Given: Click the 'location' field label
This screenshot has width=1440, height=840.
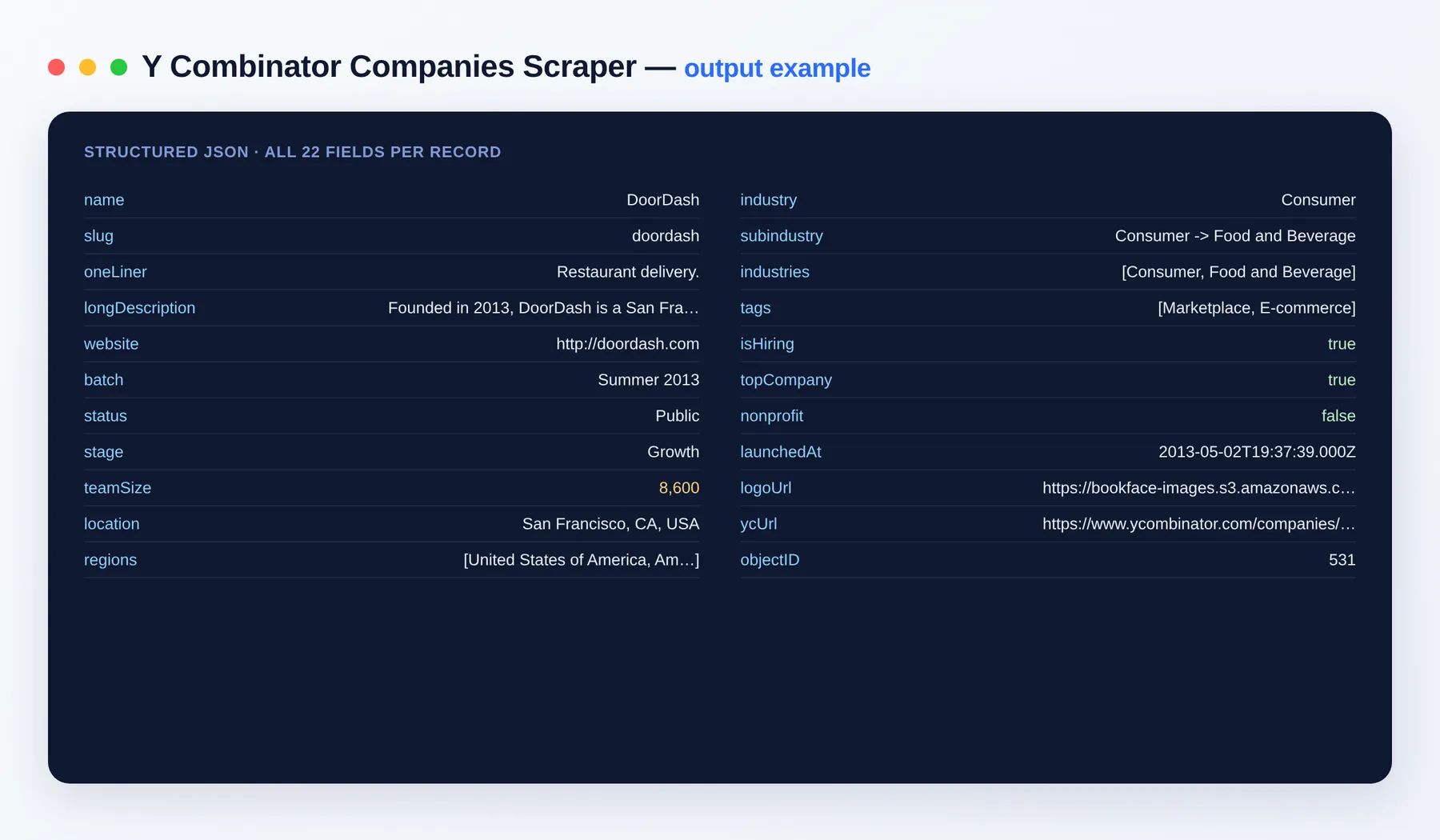Looking at the screenshot, I should pos(111,524).
